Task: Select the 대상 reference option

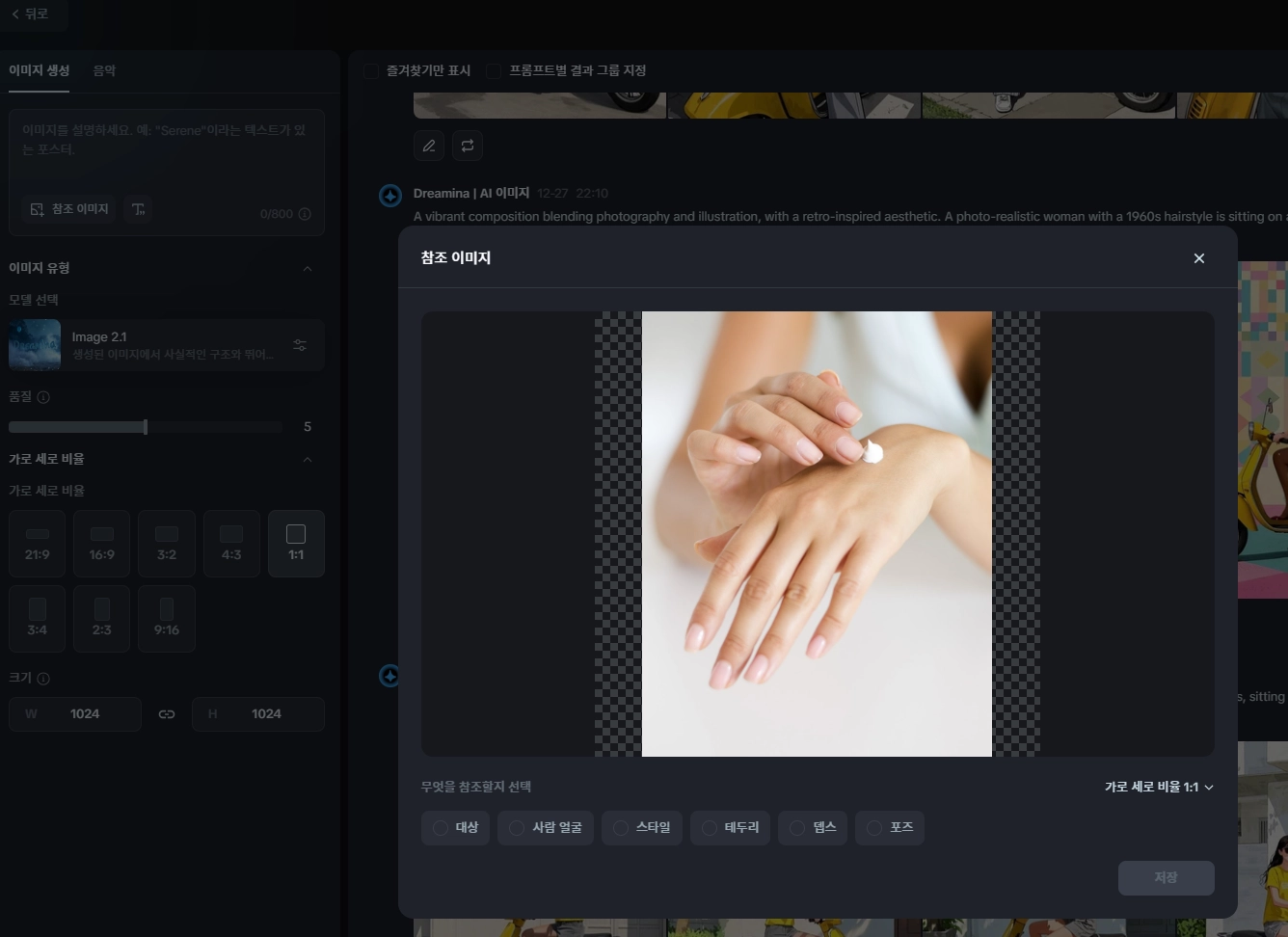Action: [x=456, y=827]
